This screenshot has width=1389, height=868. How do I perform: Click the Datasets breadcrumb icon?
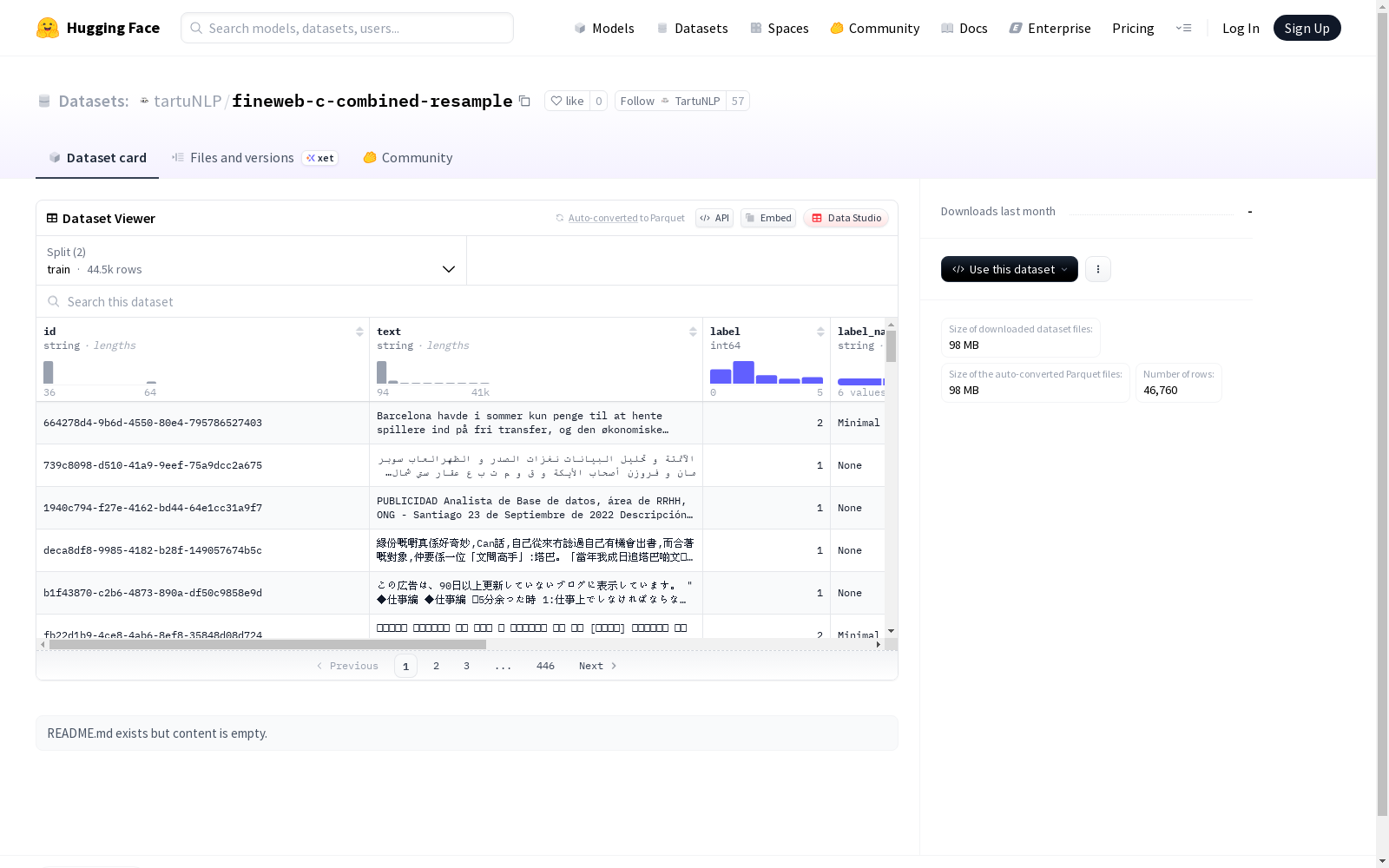pos(44,101)
